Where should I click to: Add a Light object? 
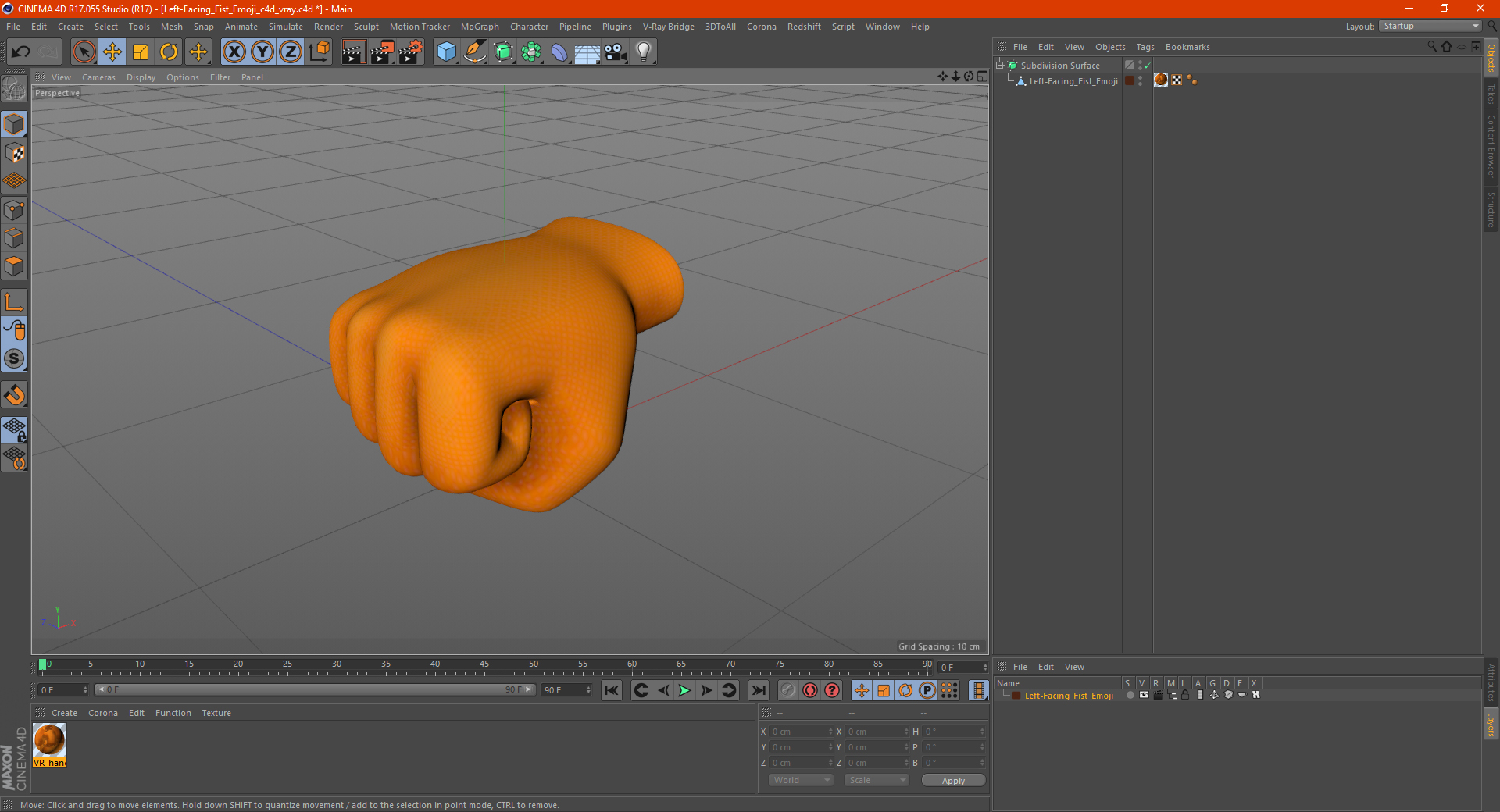click(643, 52)
